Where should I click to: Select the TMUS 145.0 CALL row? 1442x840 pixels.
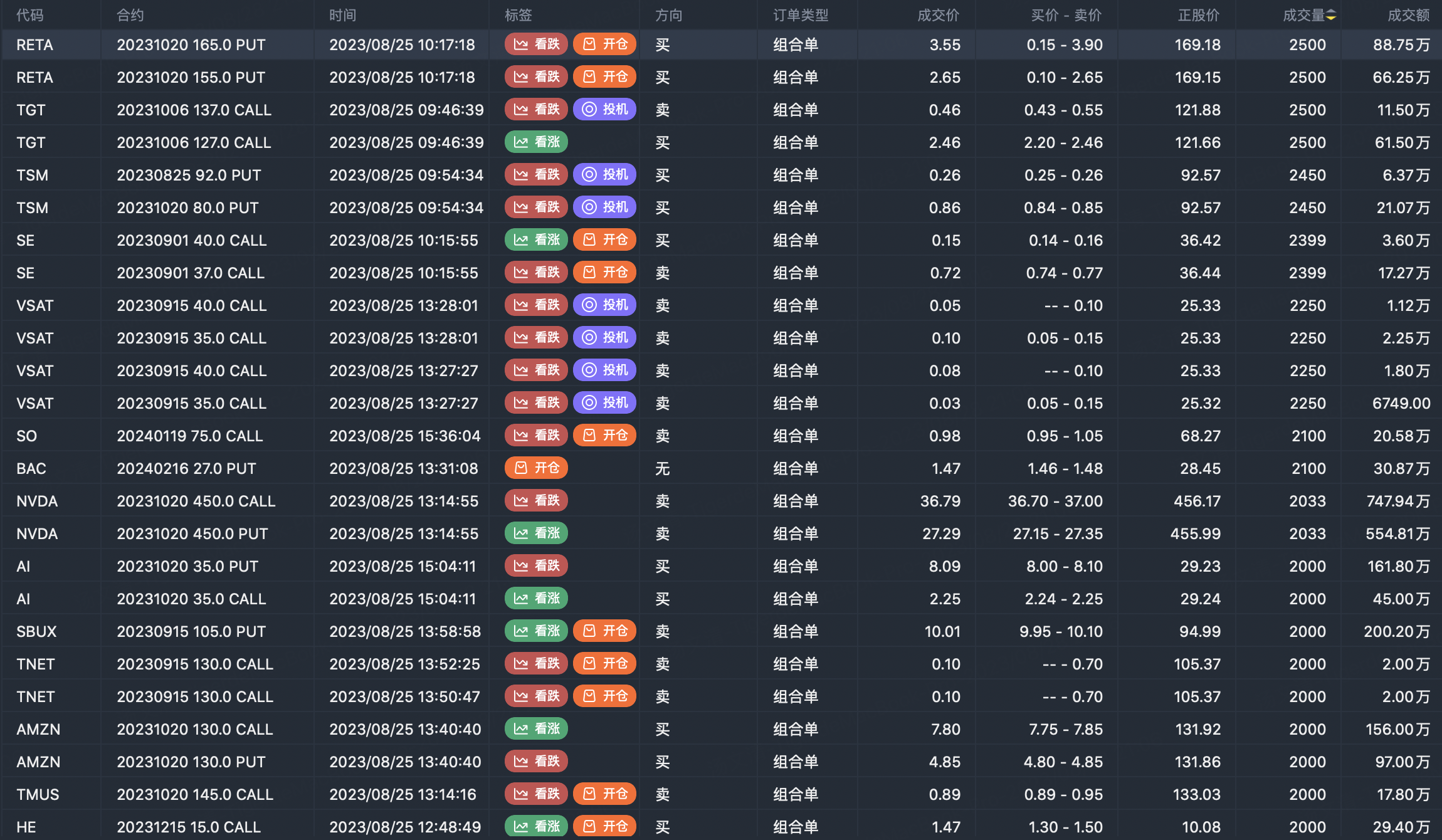(x=194, y=794)
